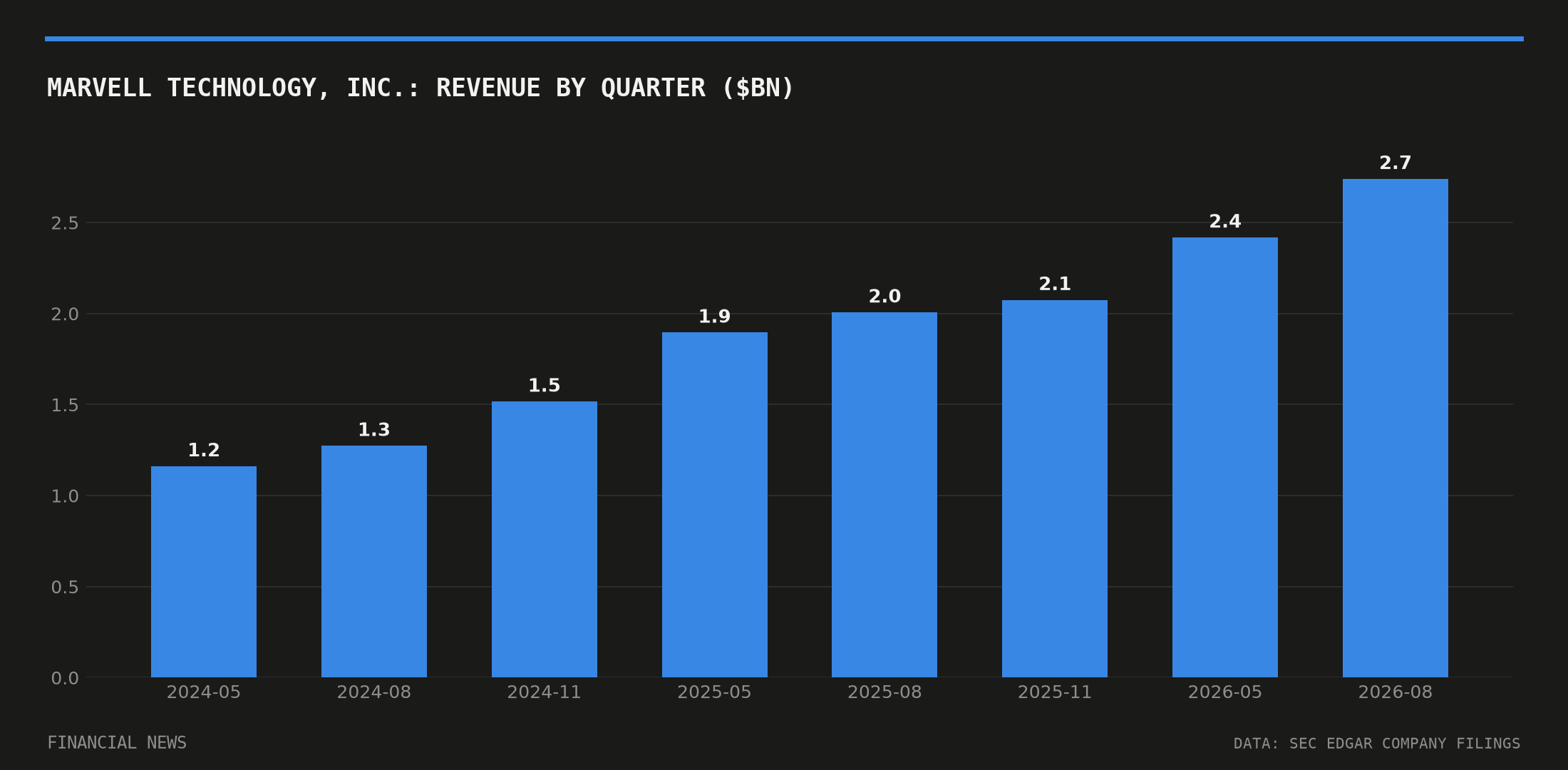Click the 1.5 bar value label

pyautogui.click(x=545, y=386)
